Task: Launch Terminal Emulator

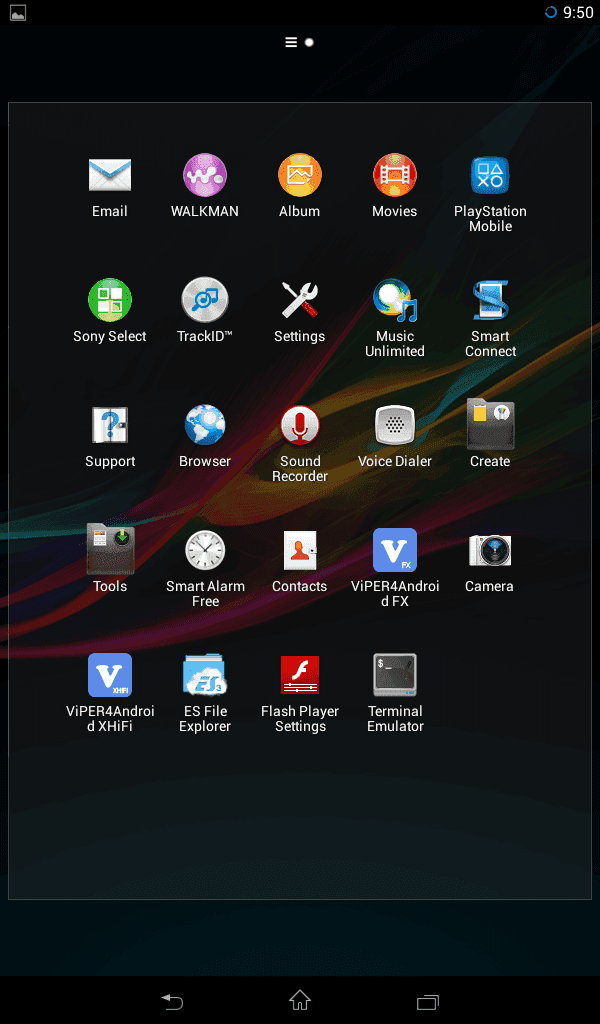Action: pos(394,675)
